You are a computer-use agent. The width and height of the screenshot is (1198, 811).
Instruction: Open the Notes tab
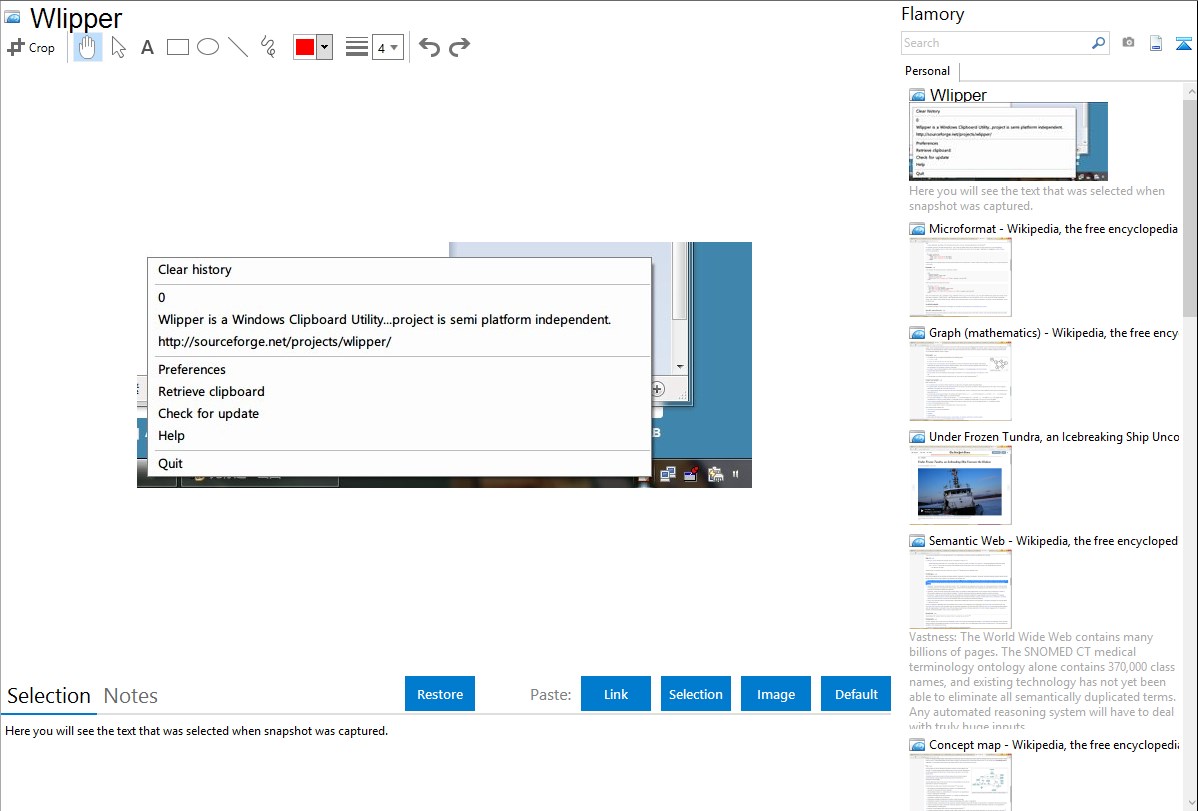pyautogui.click(x=131, y=696)
